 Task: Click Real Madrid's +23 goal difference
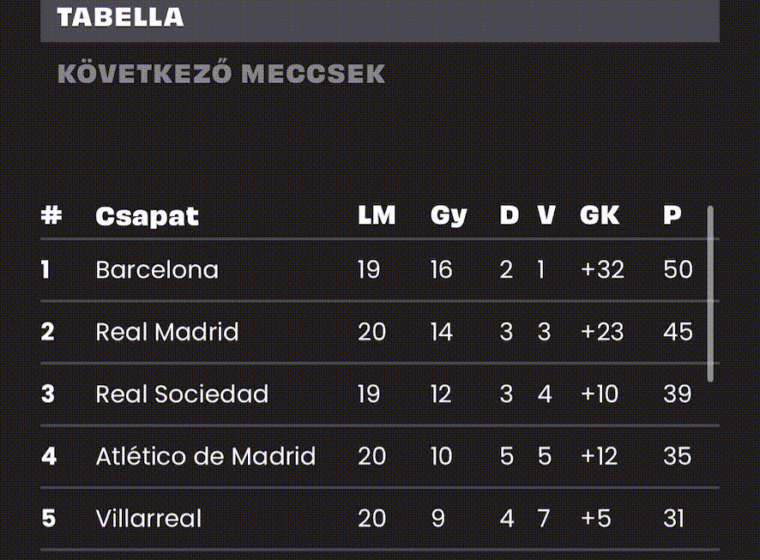(x=602, y=332)
